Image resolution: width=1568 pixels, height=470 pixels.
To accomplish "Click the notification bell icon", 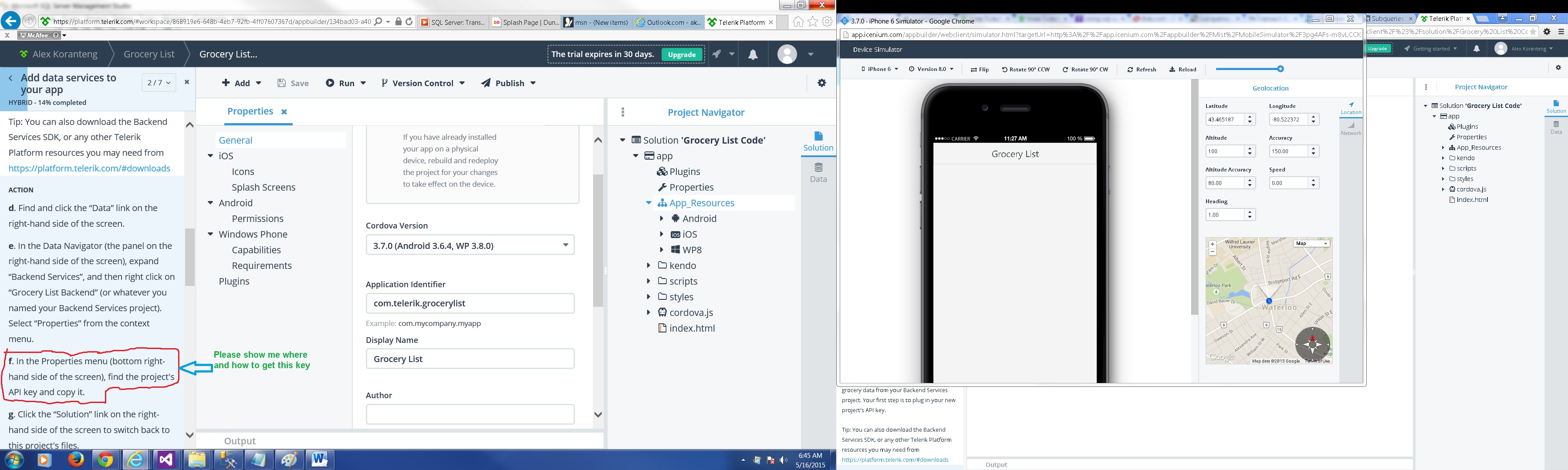I will coord(753,55).
